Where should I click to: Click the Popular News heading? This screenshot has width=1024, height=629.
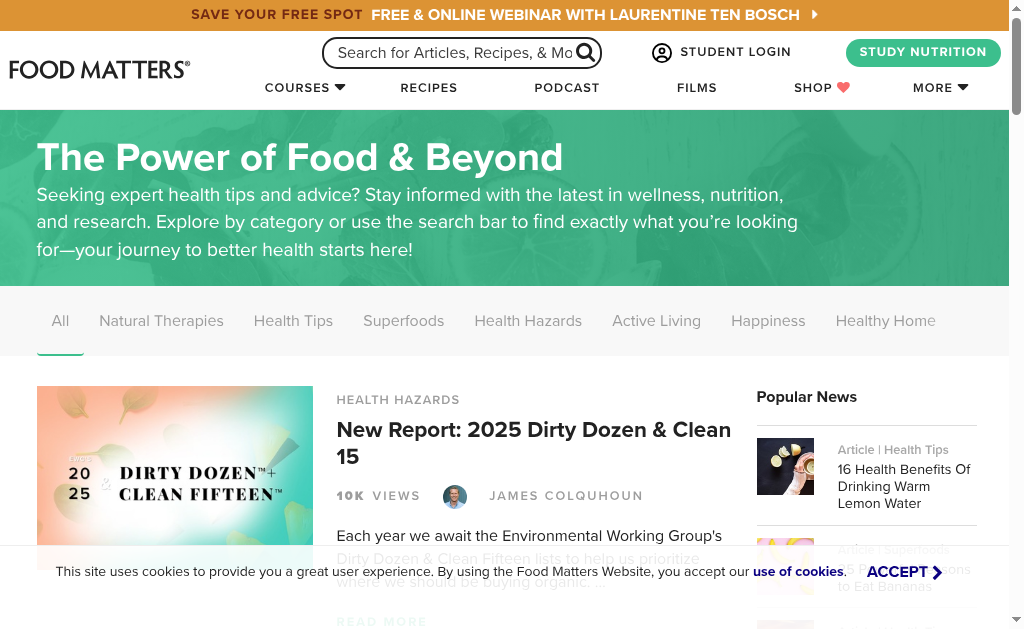(807, 397)
